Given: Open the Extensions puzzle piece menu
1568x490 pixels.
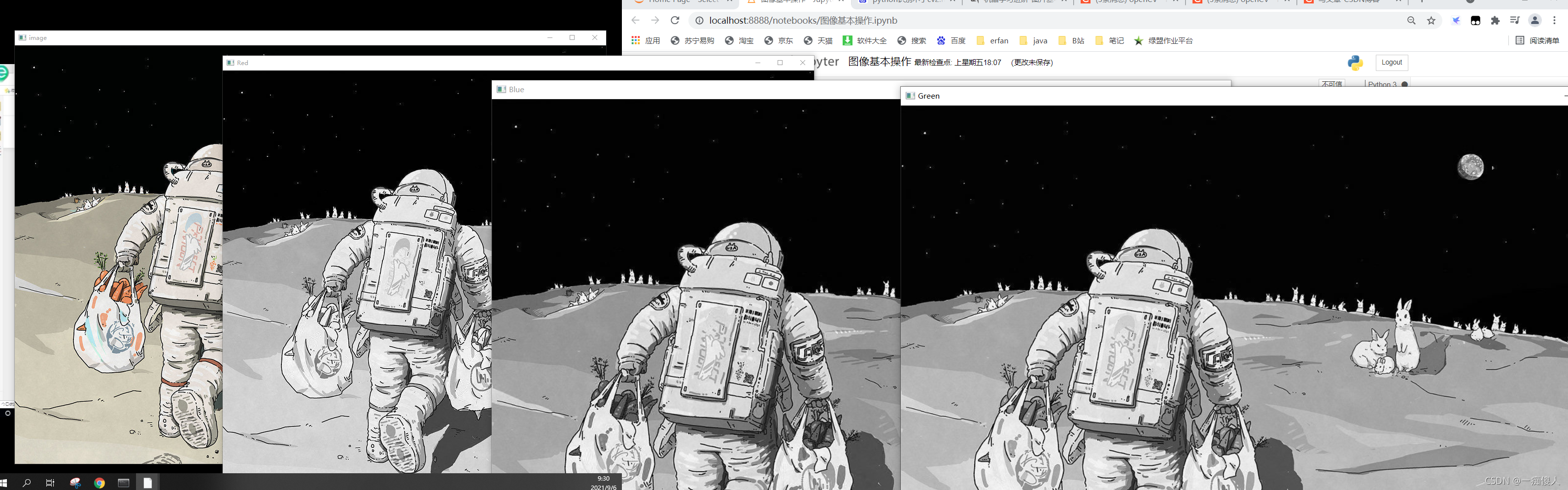Looking at the screenshot, I should pyautogui.click(x=1495, y=21).
